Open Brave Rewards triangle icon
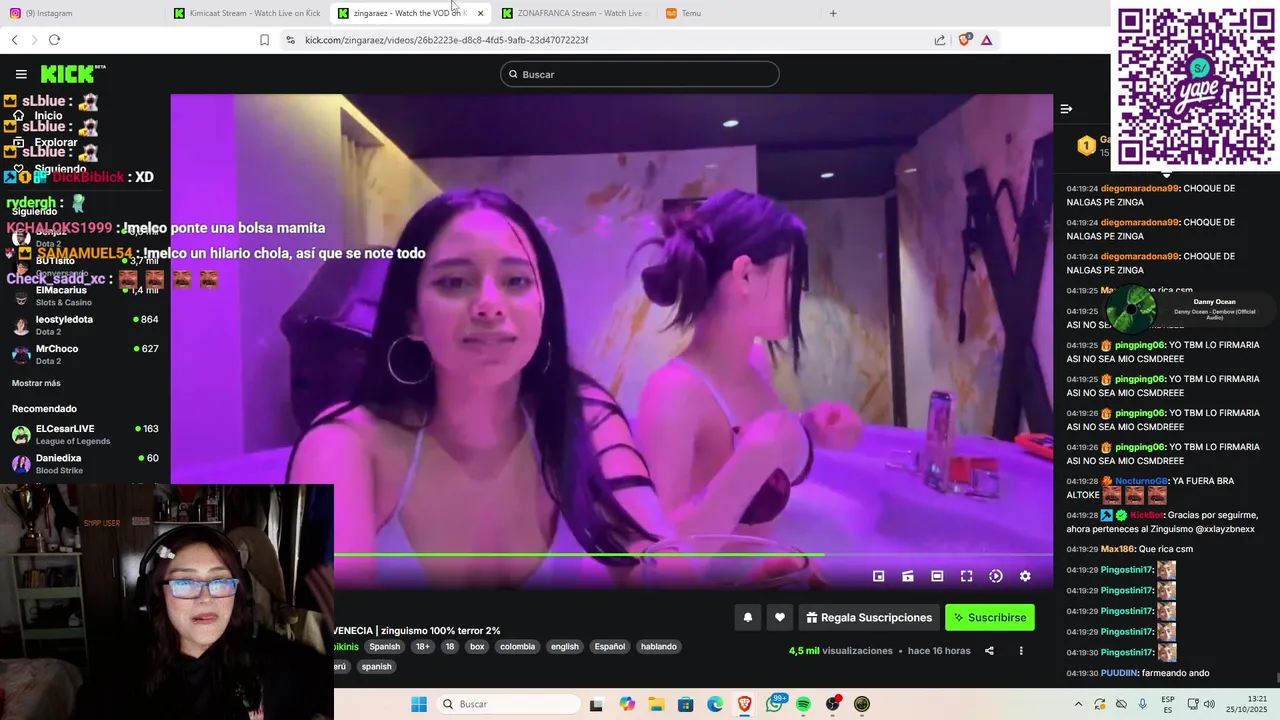Viewport: 1280px width, 720px height. coord(986,40)
